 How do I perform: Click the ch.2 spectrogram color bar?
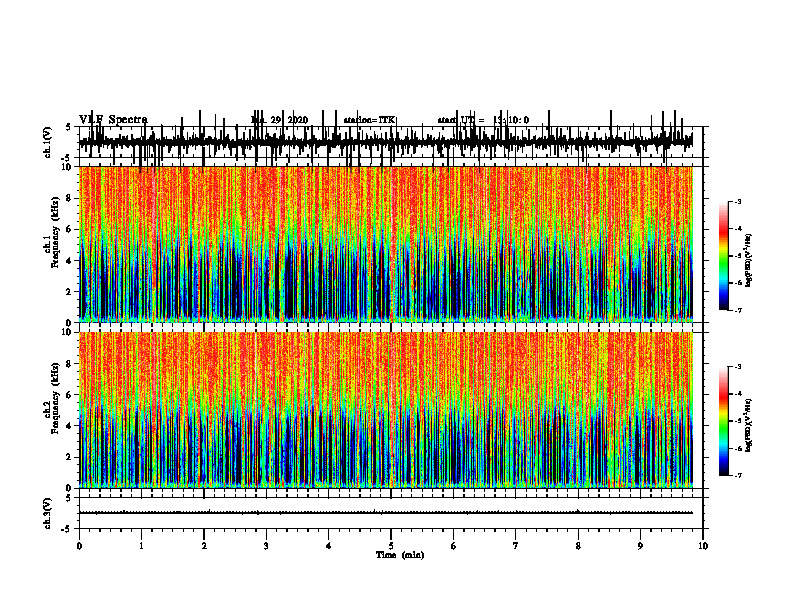pos(723,421)
